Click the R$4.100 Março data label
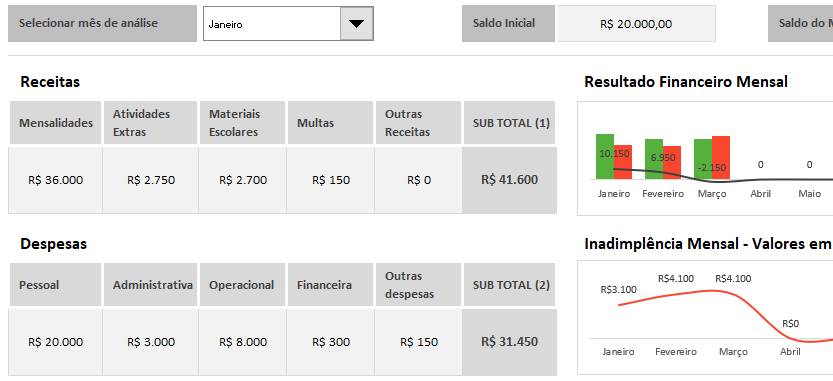Image resolution: width=833 pixels, height=381 pixels. tap(733, 278)
